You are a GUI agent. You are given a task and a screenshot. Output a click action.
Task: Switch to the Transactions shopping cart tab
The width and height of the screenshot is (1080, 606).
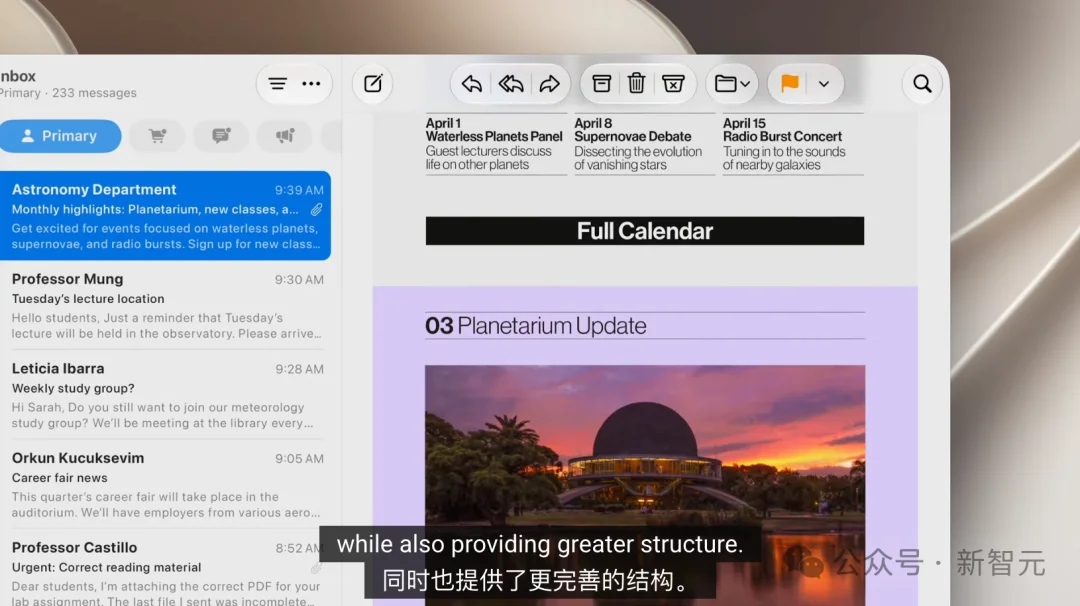click(157, 136)
